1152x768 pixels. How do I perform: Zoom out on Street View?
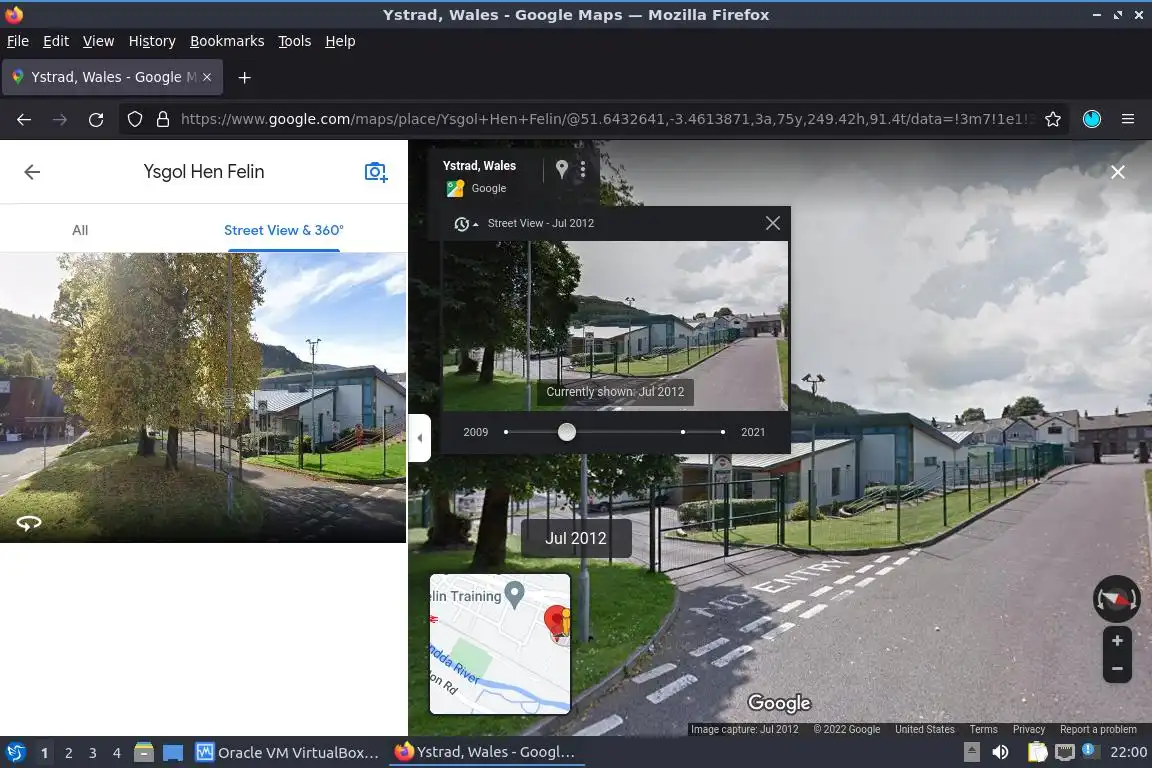(1117, 668)
